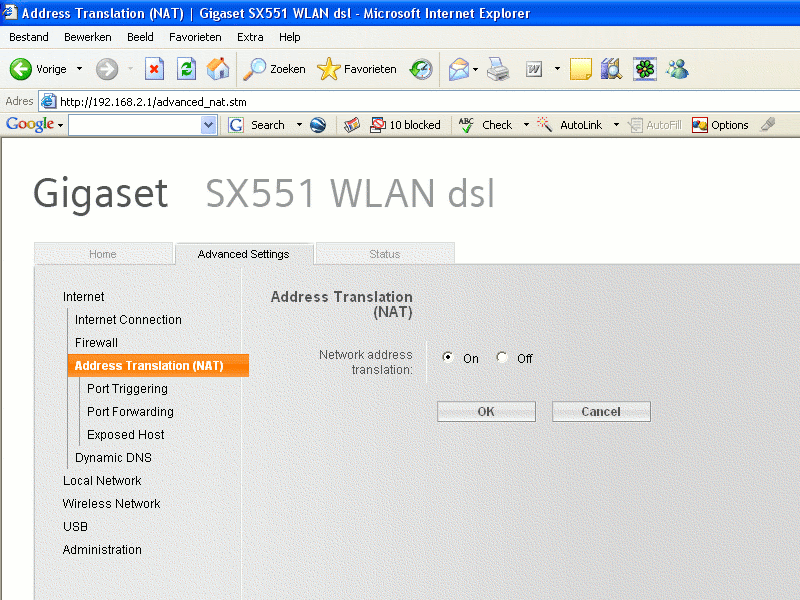This screenshot has height=600, width=800.
Task: Switch to the Status tab
Action: pyautogui.click(x=385, y=254)
